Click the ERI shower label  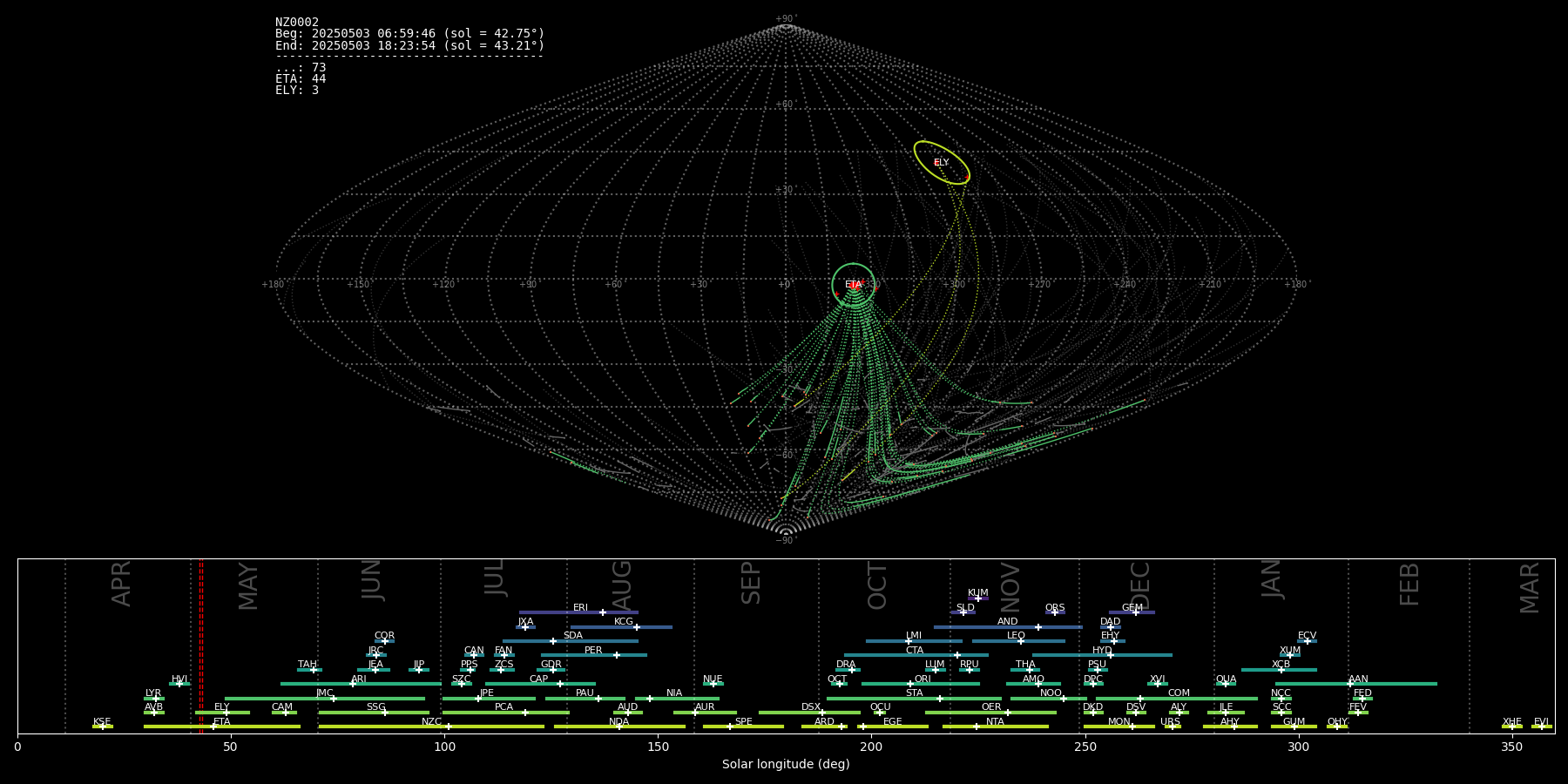tap(580, 608)
